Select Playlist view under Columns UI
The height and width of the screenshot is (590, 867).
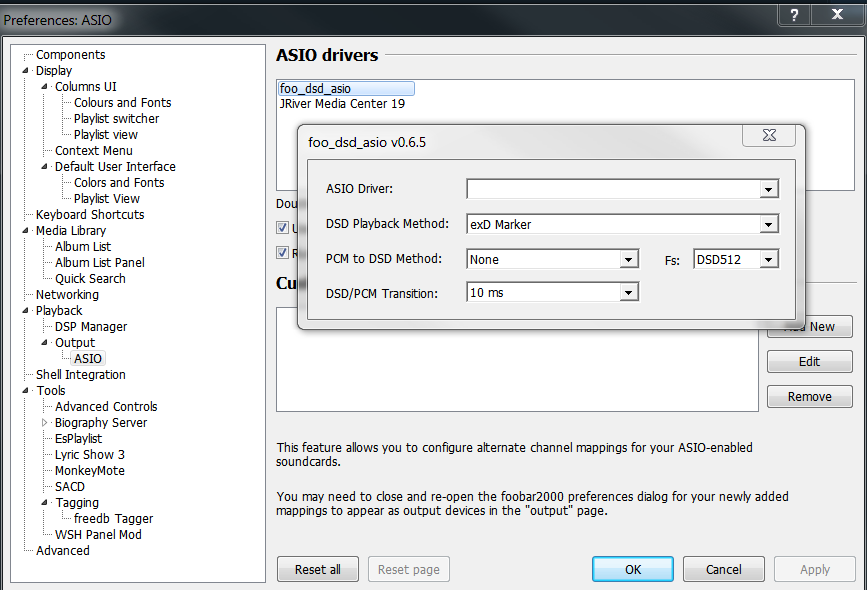click(106, 135)
